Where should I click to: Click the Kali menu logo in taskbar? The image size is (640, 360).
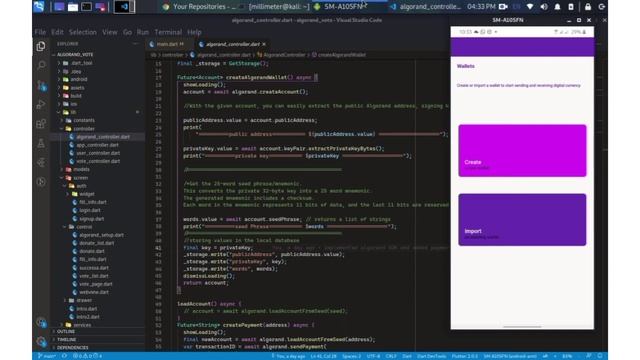(39, 7)
